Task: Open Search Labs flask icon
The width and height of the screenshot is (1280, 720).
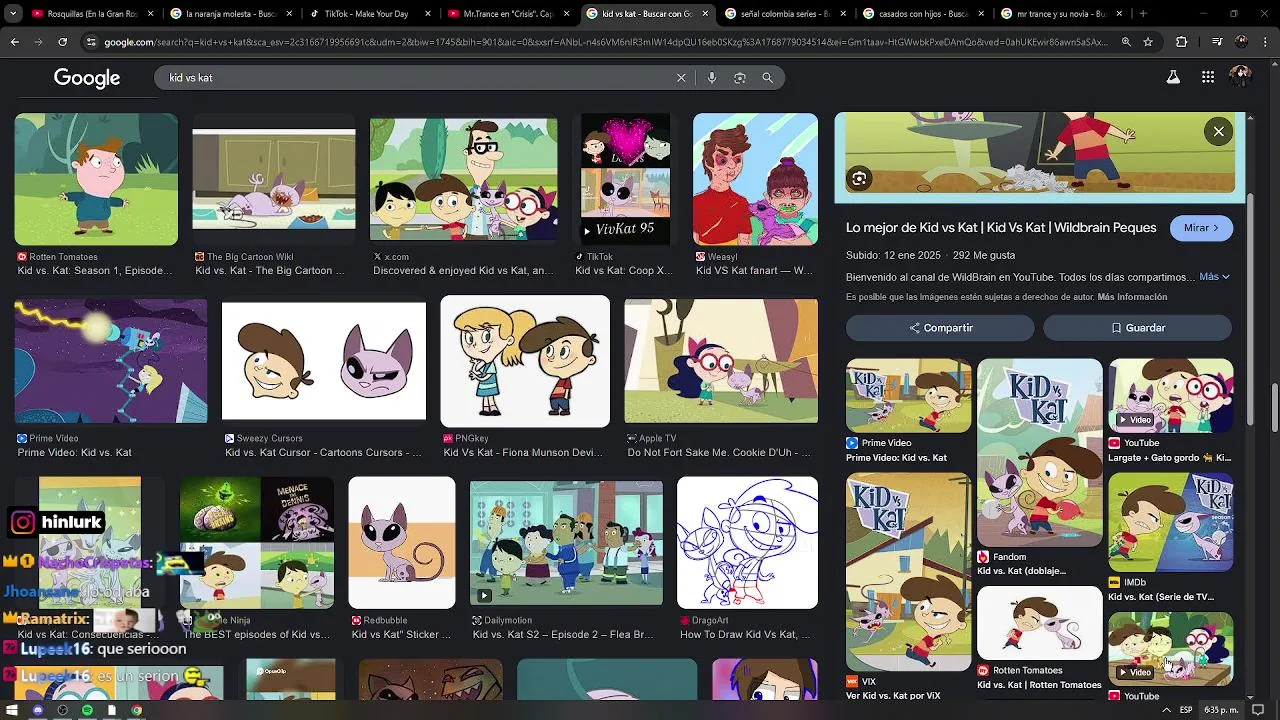Action: point(1173,77)
